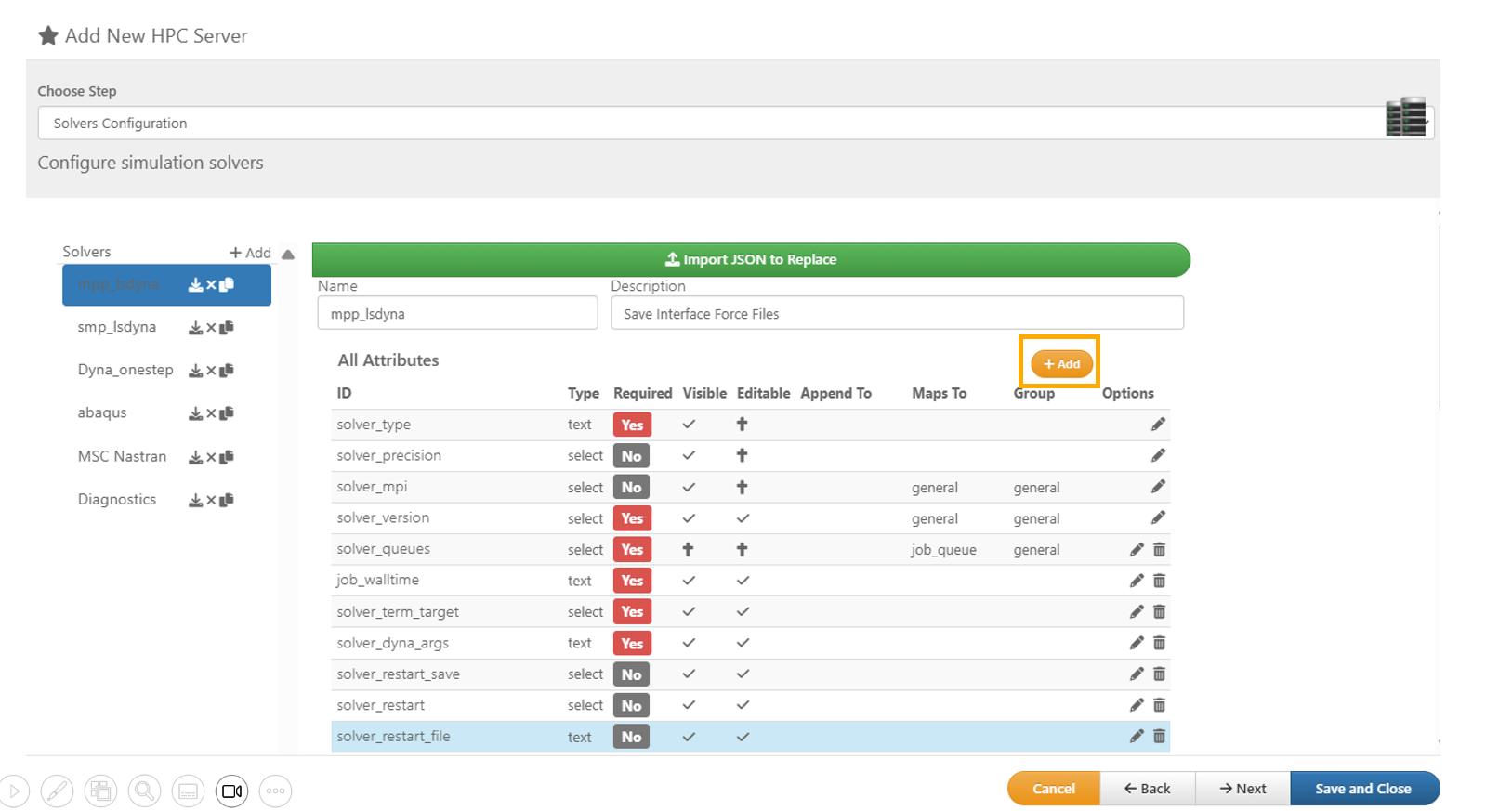Click the video camera icon in bottom toolbar
Image resolution: width=1512 pixels, height=811 pixels.
point(231,791)
